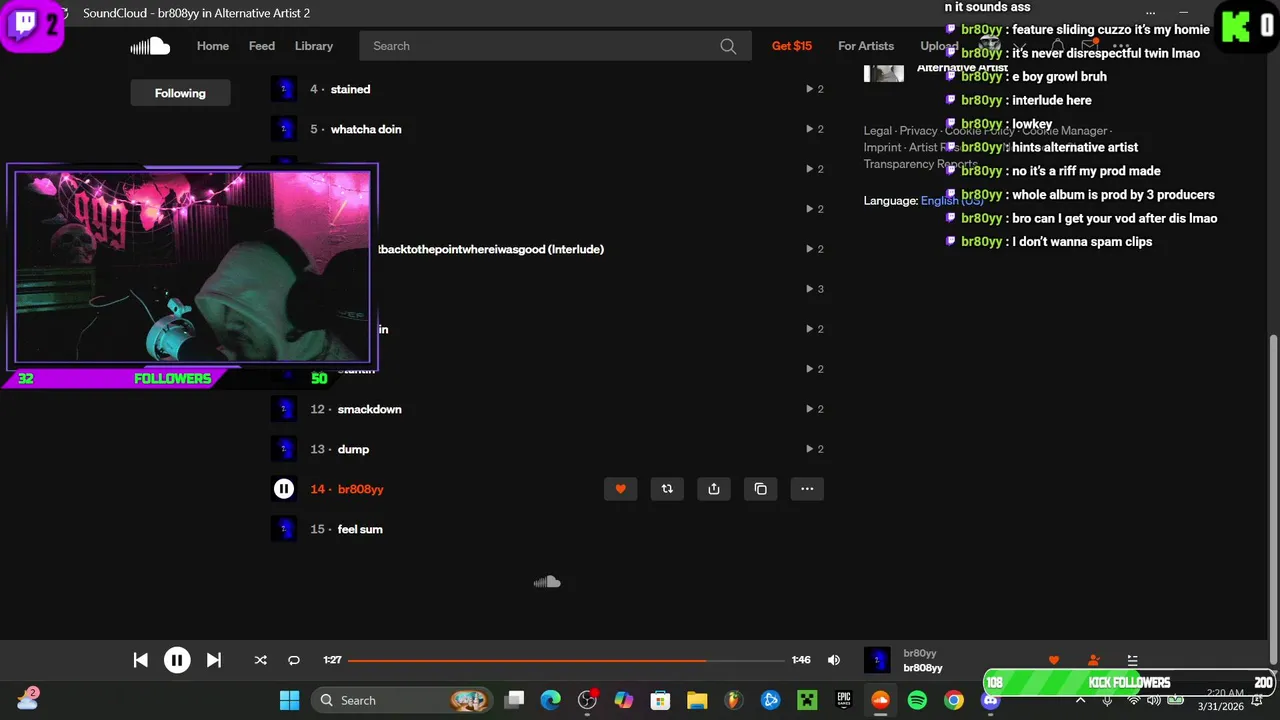The width and height of the screenshot is (1280, 720).
Task: Open the Imprint footer link
Action: (882, 148)
